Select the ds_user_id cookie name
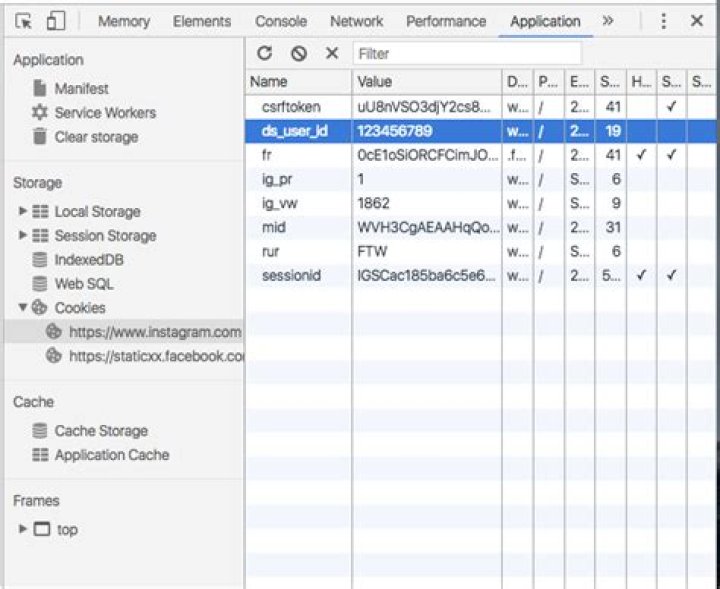This screenshot has width=720, height=589. click(x=294, y=131)
